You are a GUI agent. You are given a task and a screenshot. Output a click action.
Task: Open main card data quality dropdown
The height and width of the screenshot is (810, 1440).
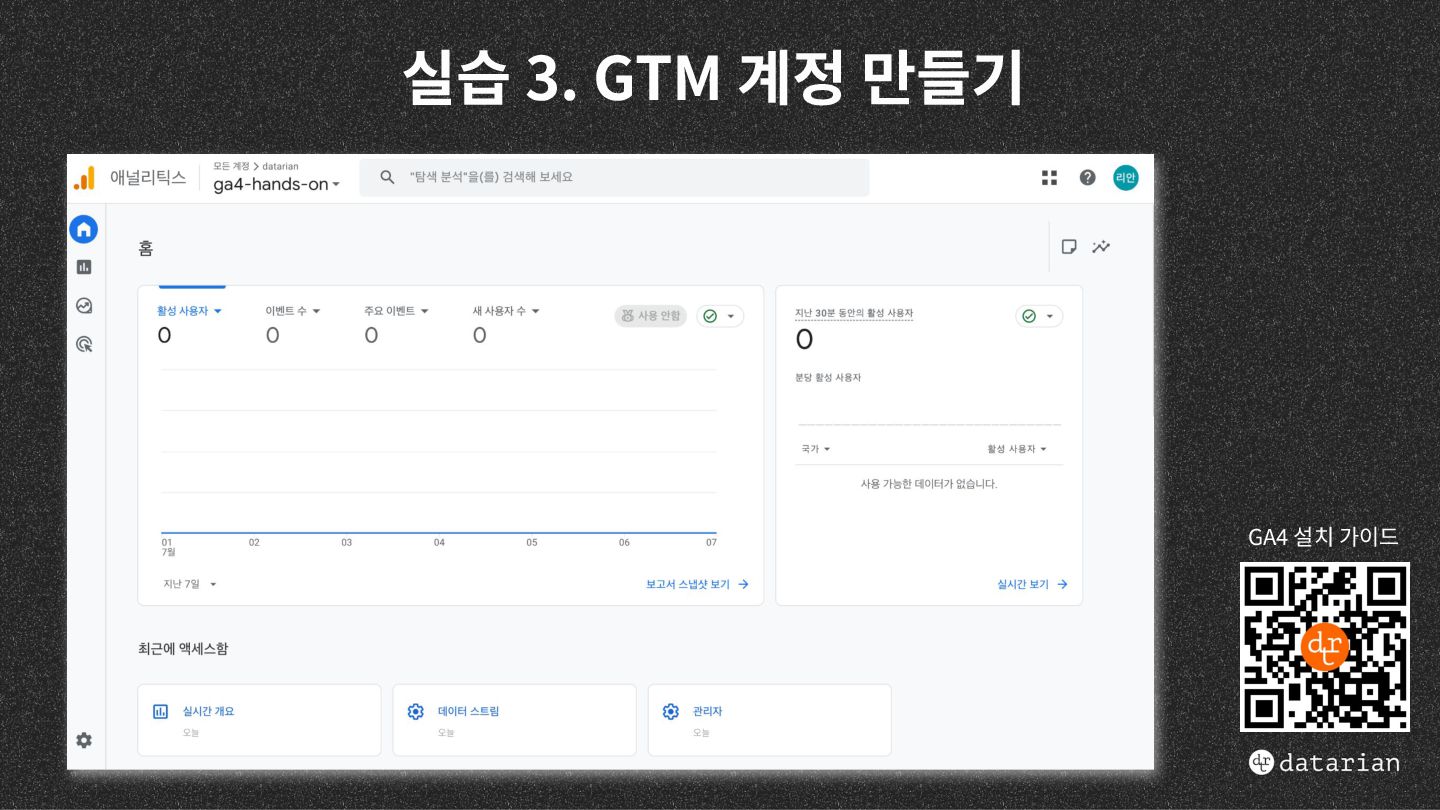click(720, 316)
